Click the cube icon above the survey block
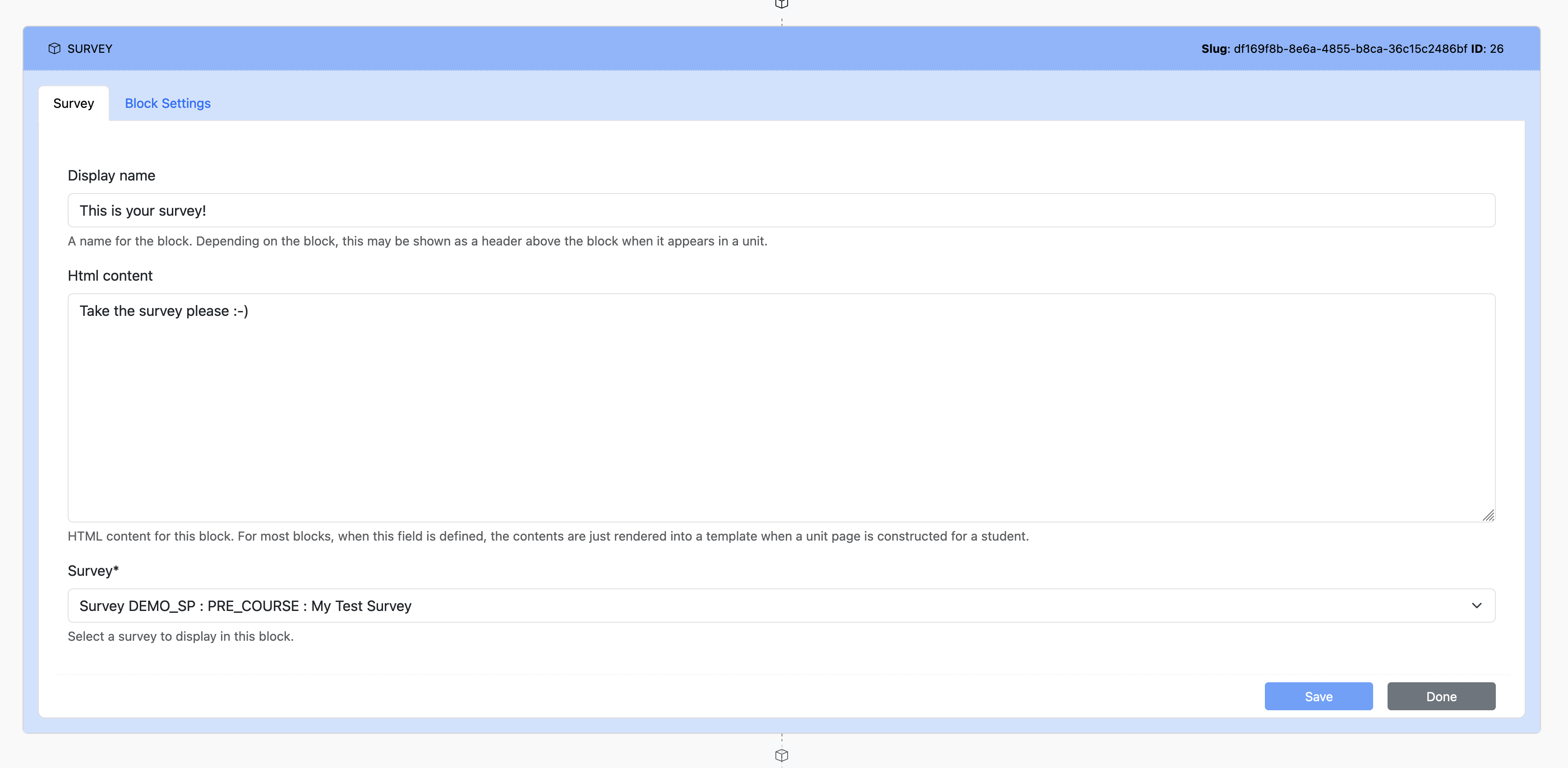This screenshot has width=1568, height=768. 782,4
